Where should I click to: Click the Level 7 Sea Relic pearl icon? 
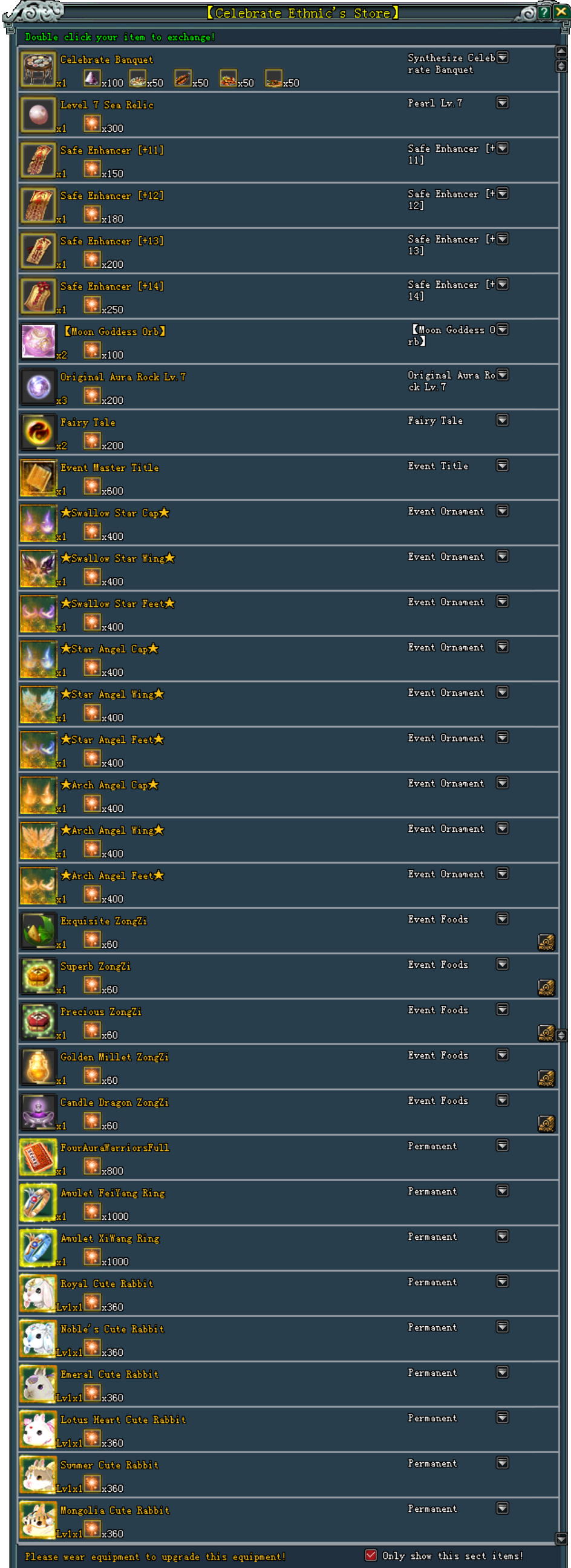[x=38, y=115]
